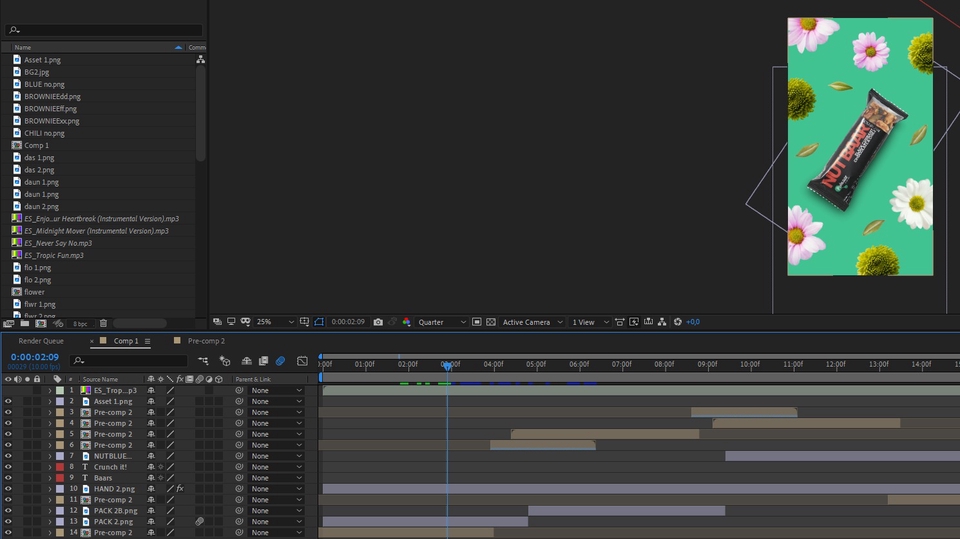Click the exposure value +0,0
The image size is (960, 539).
[x=693, y=322]
